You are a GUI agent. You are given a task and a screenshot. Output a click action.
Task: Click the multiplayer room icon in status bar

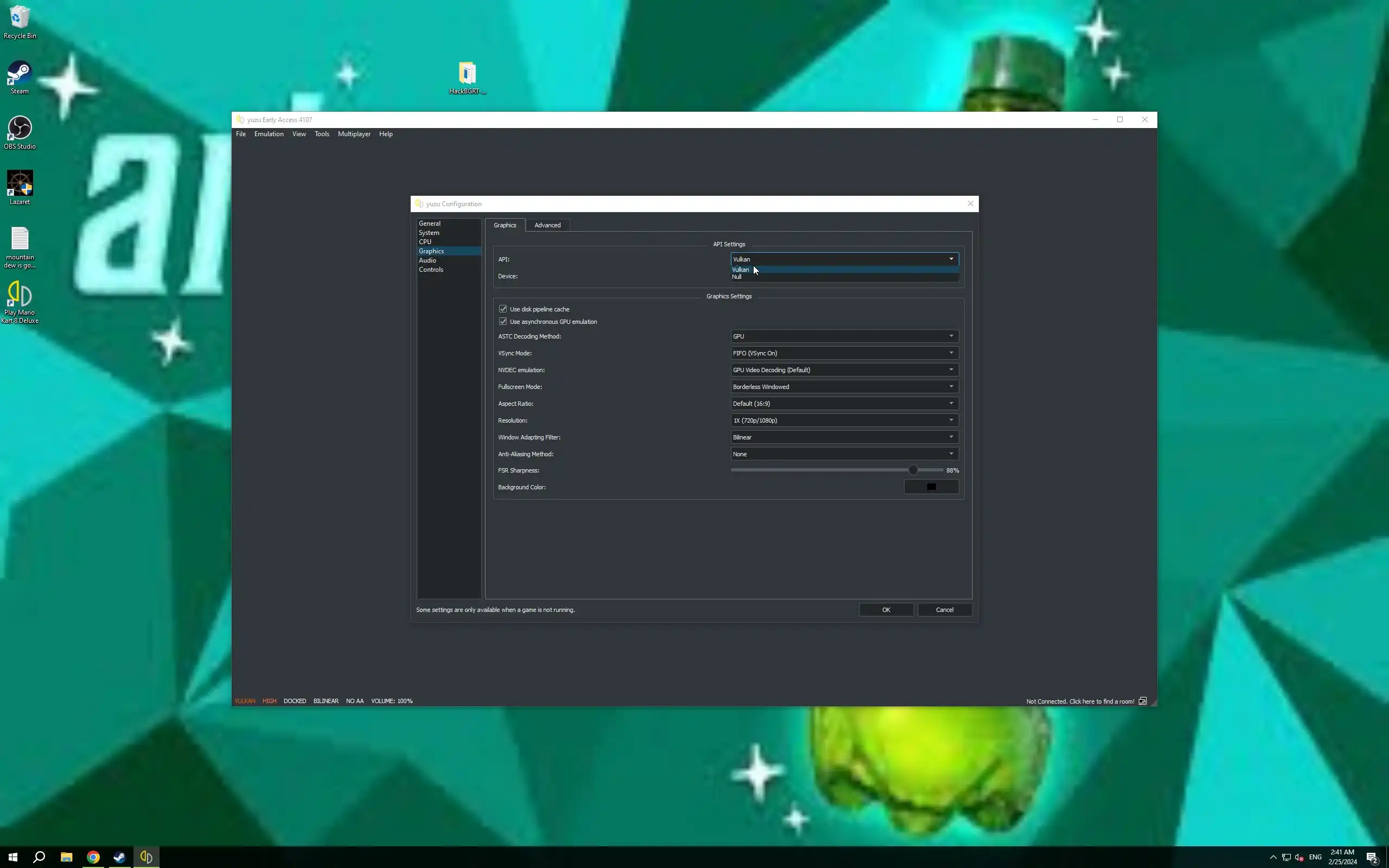(1142, 701)
